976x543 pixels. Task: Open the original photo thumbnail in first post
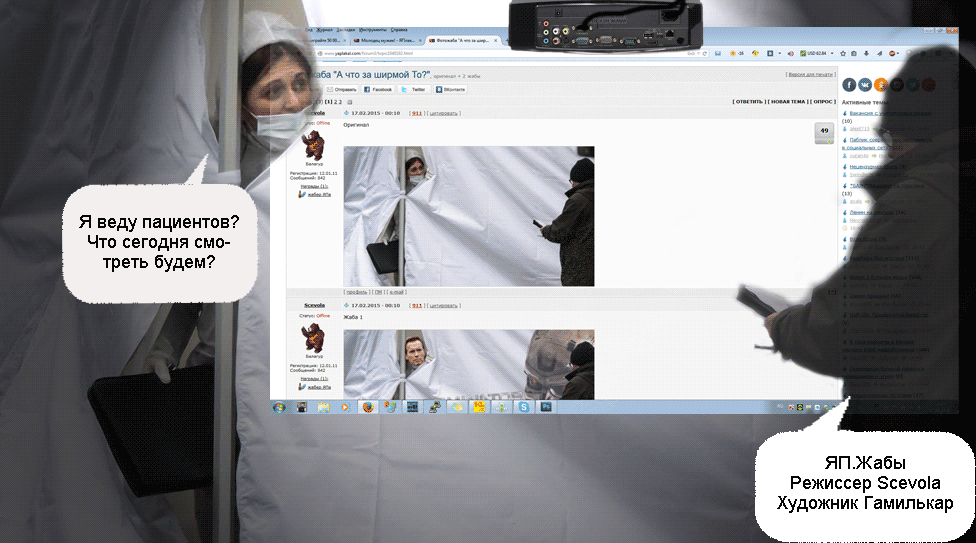pyautogui.click(x=468, y=216)
